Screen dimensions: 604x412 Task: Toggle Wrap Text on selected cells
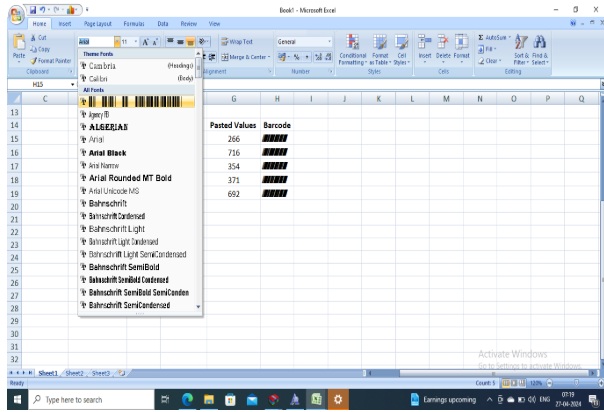[x=237, y=42]
